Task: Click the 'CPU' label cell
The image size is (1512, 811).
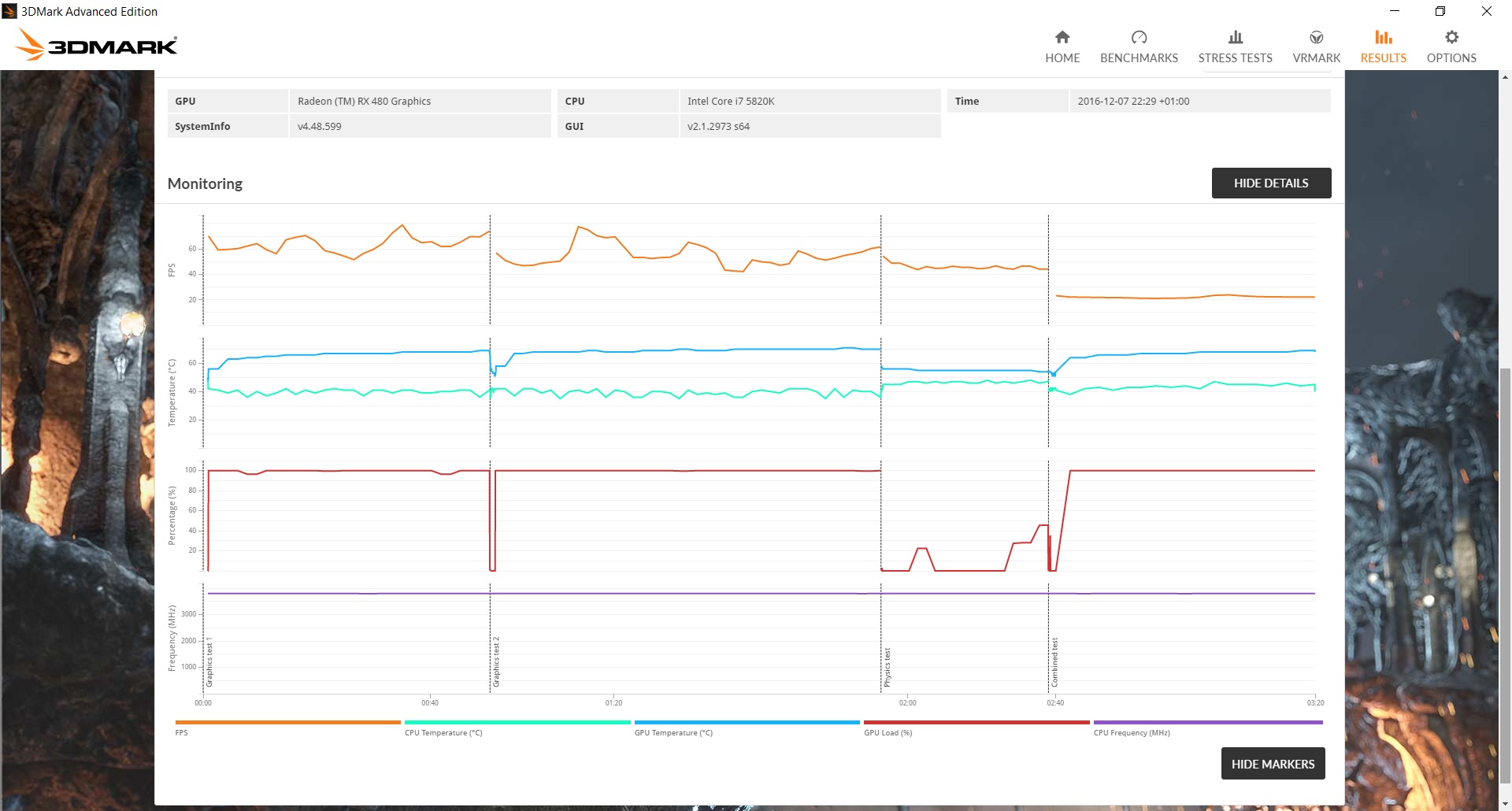Action: 617,101
